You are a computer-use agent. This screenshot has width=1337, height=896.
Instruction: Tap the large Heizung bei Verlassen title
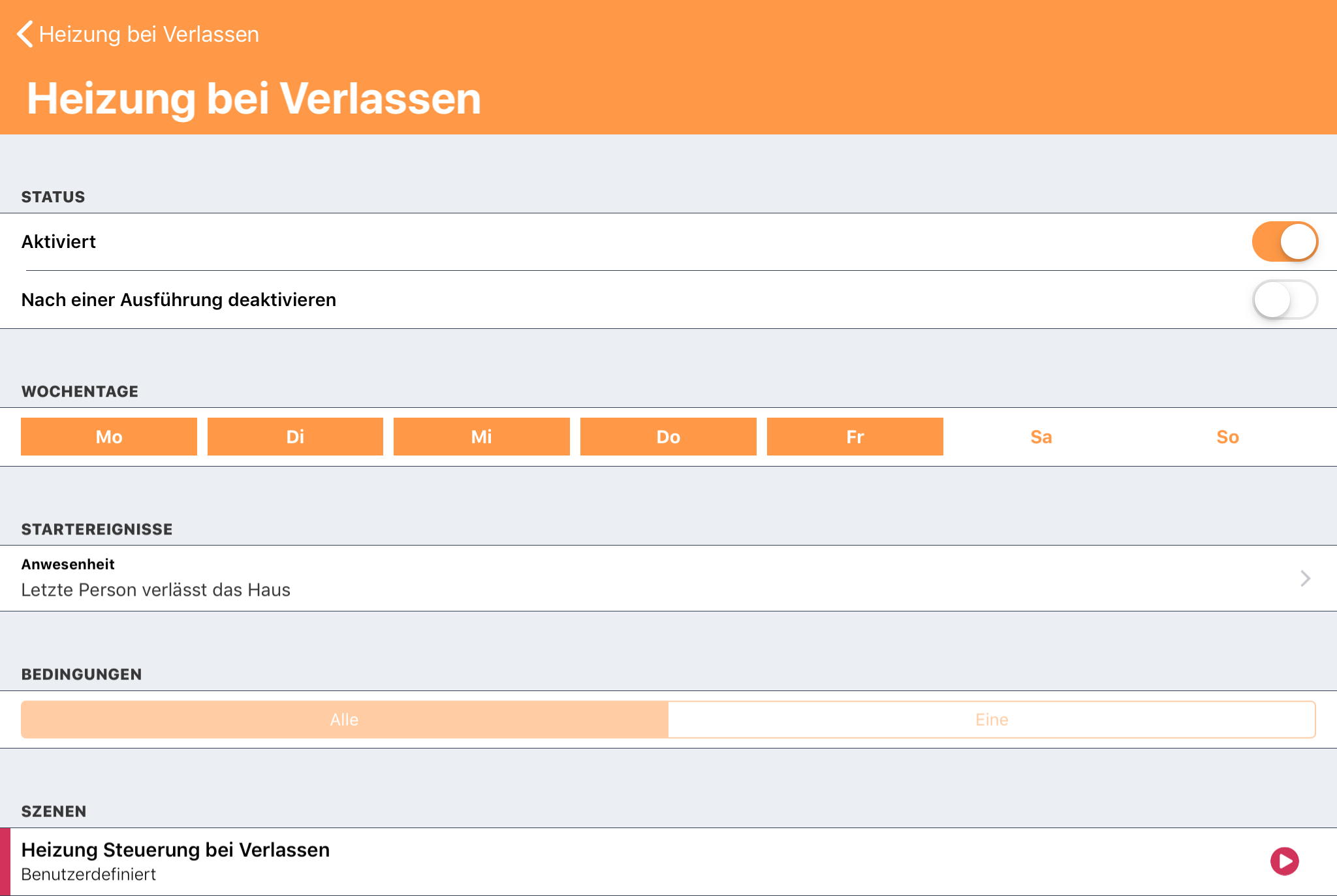254,99
